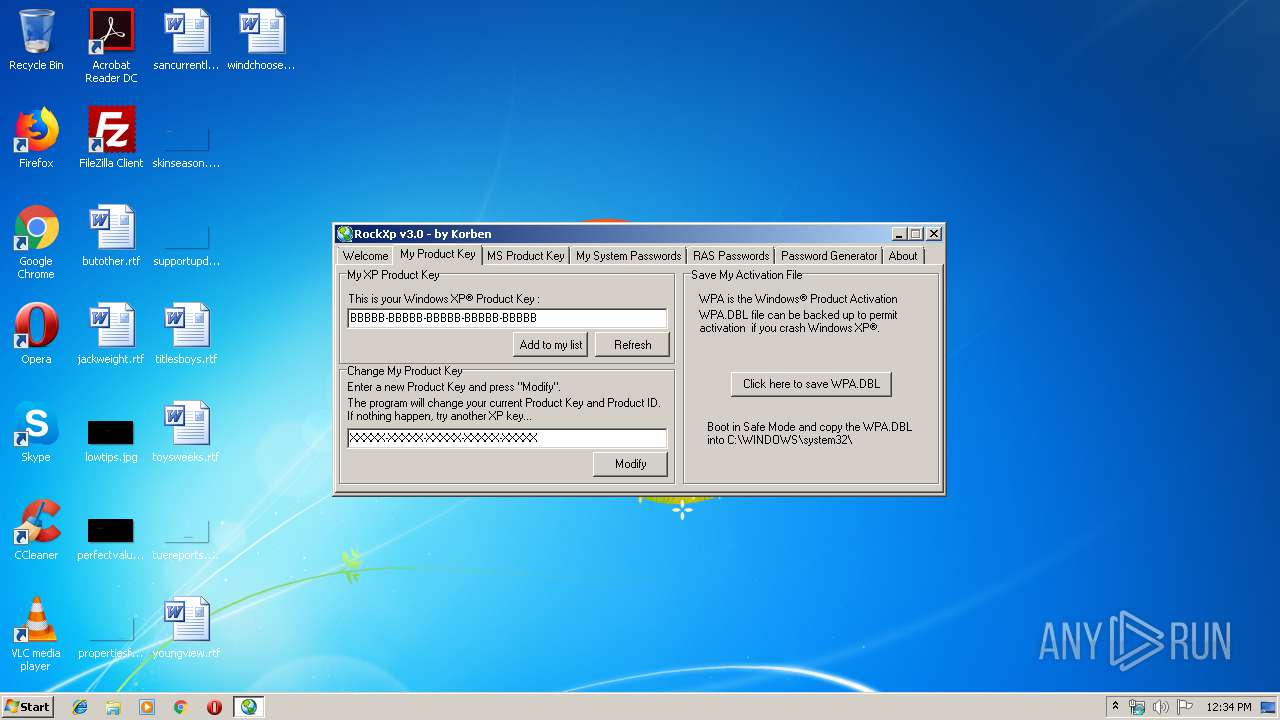The width and height of the screenshot is (1280, 720).
Task: Open Internet Explorer in the taskbar
Action: (80, 707)
